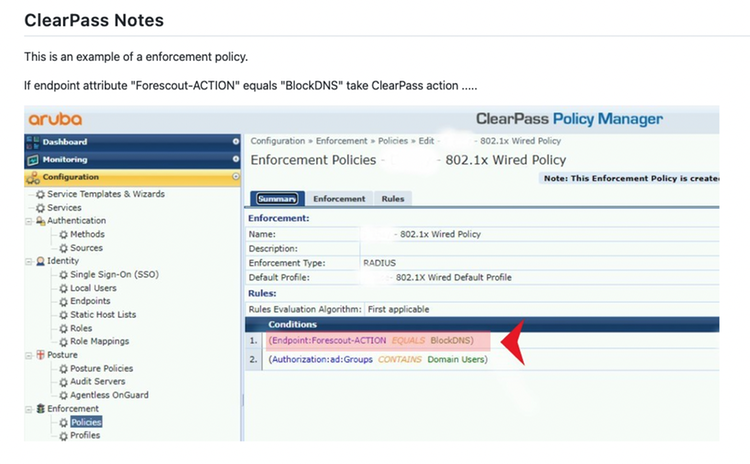Open the Summary tab
This screenshot has height=464, width=750.
277,199
